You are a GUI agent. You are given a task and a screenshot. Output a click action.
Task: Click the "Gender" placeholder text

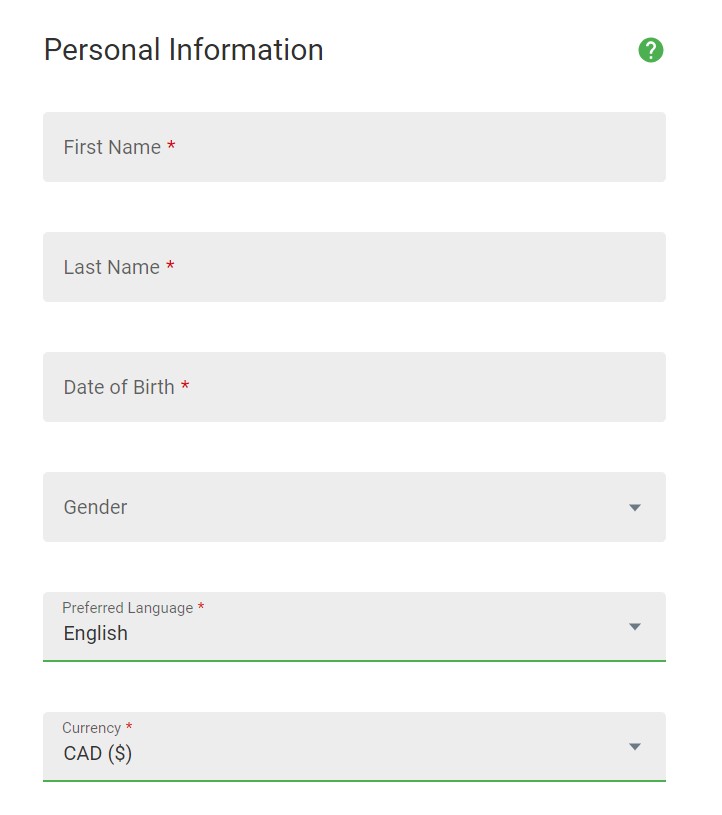95,507
